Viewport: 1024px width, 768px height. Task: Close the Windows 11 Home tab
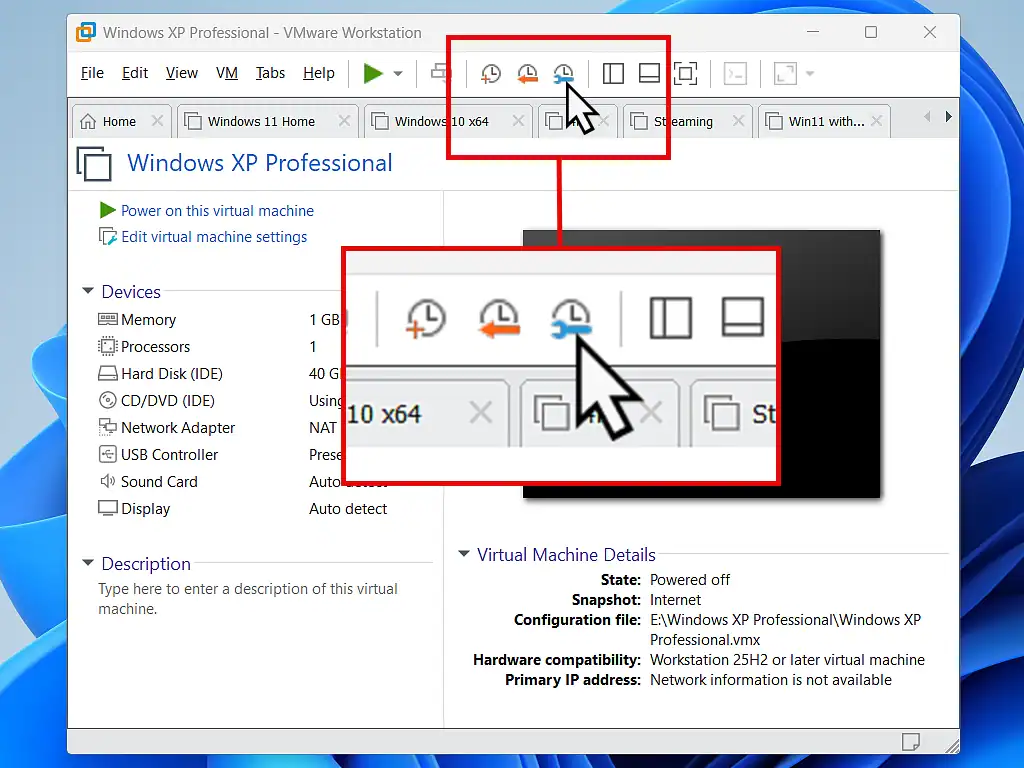coord(344,121)
